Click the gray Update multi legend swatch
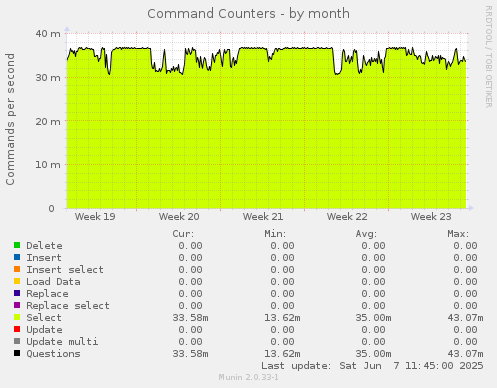497x388 pixels. [x=17, y=341]
